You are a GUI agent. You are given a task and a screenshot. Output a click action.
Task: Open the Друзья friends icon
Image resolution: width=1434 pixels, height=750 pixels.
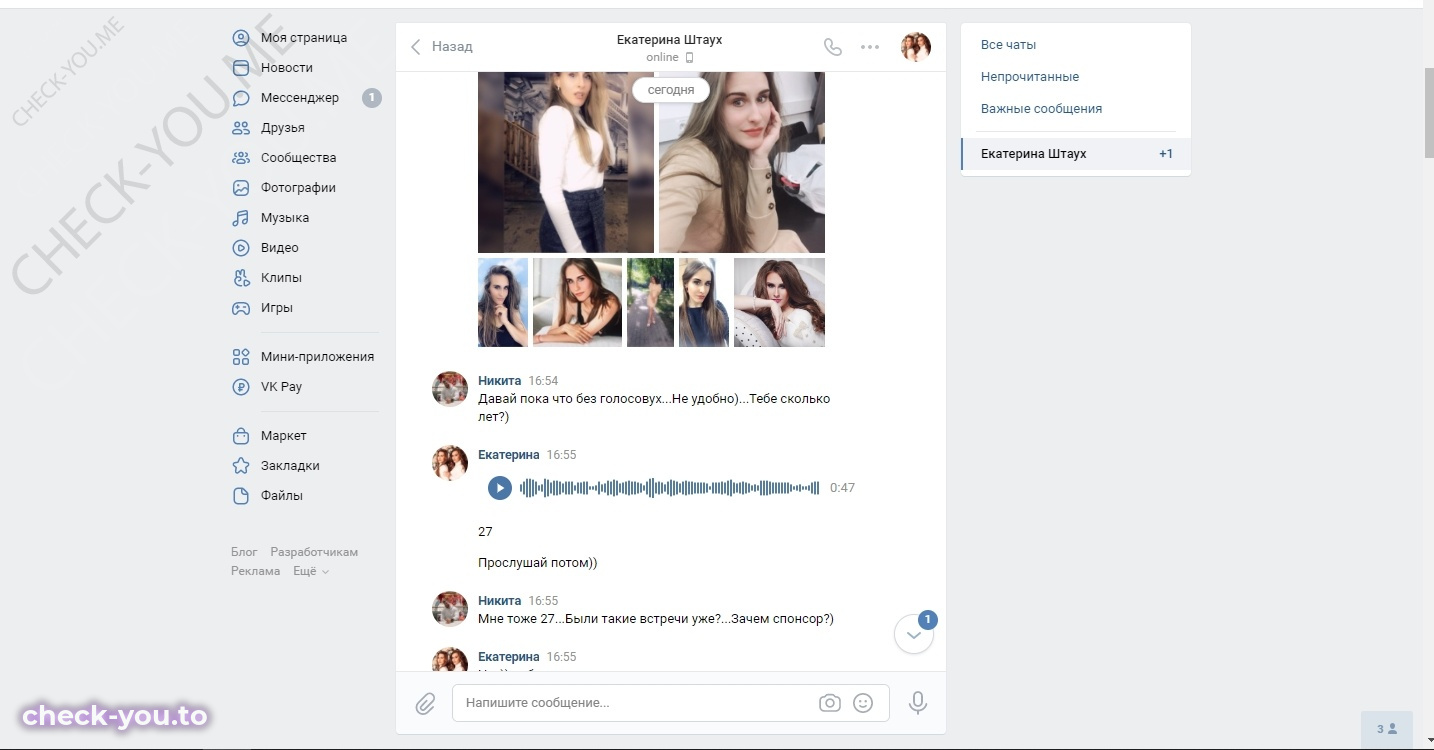point(241,128)
